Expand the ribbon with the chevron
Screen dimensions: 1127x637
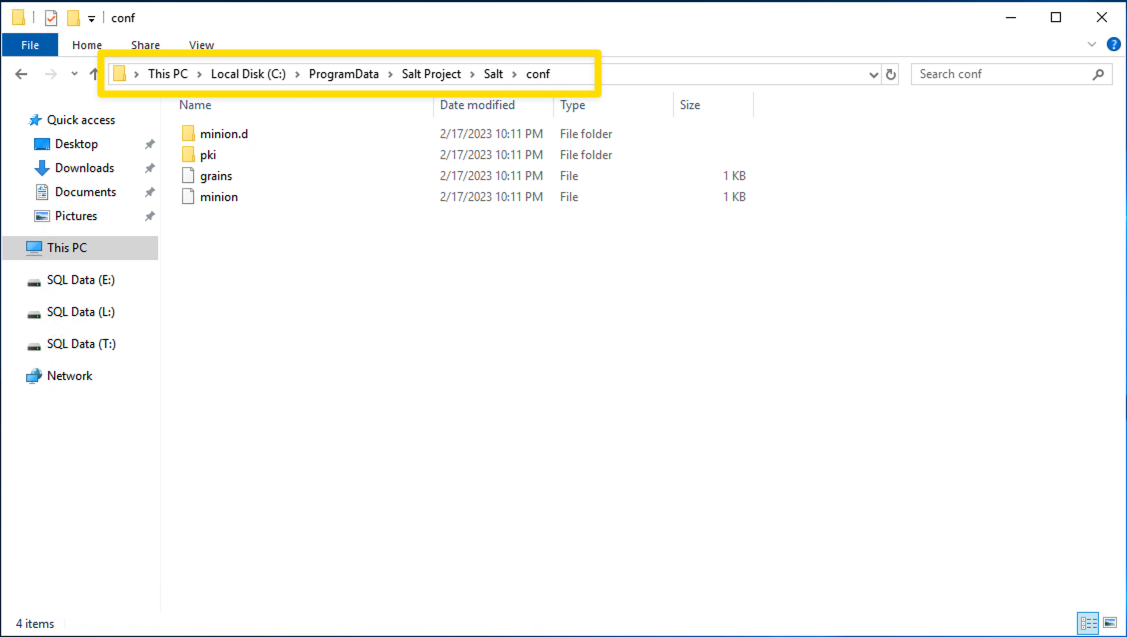pos(1092,44)
